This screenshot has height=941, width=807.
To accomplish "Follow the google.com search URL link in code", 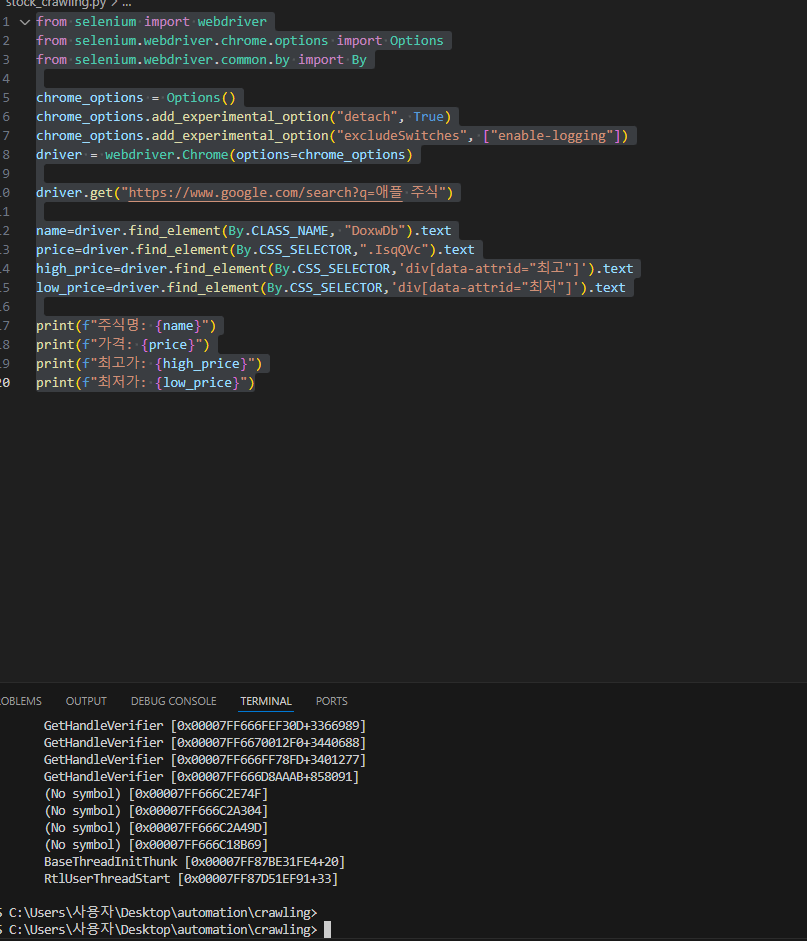I will (x=265, y=193).
